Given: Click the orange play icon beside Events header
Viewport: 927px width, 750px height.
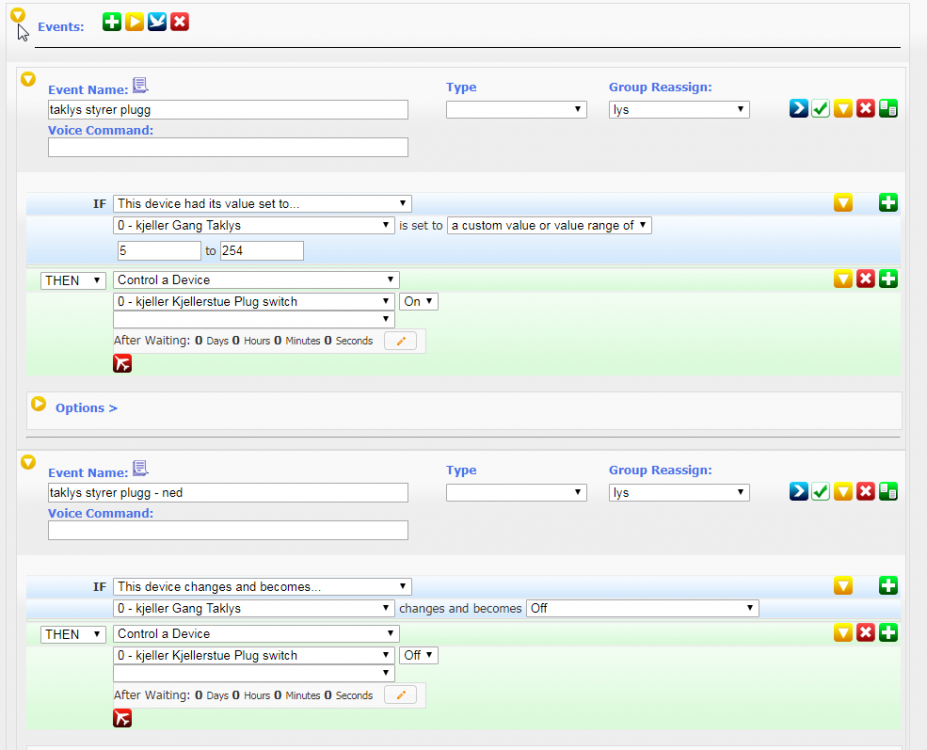Looking at the screenshot, I should point(134,21).
